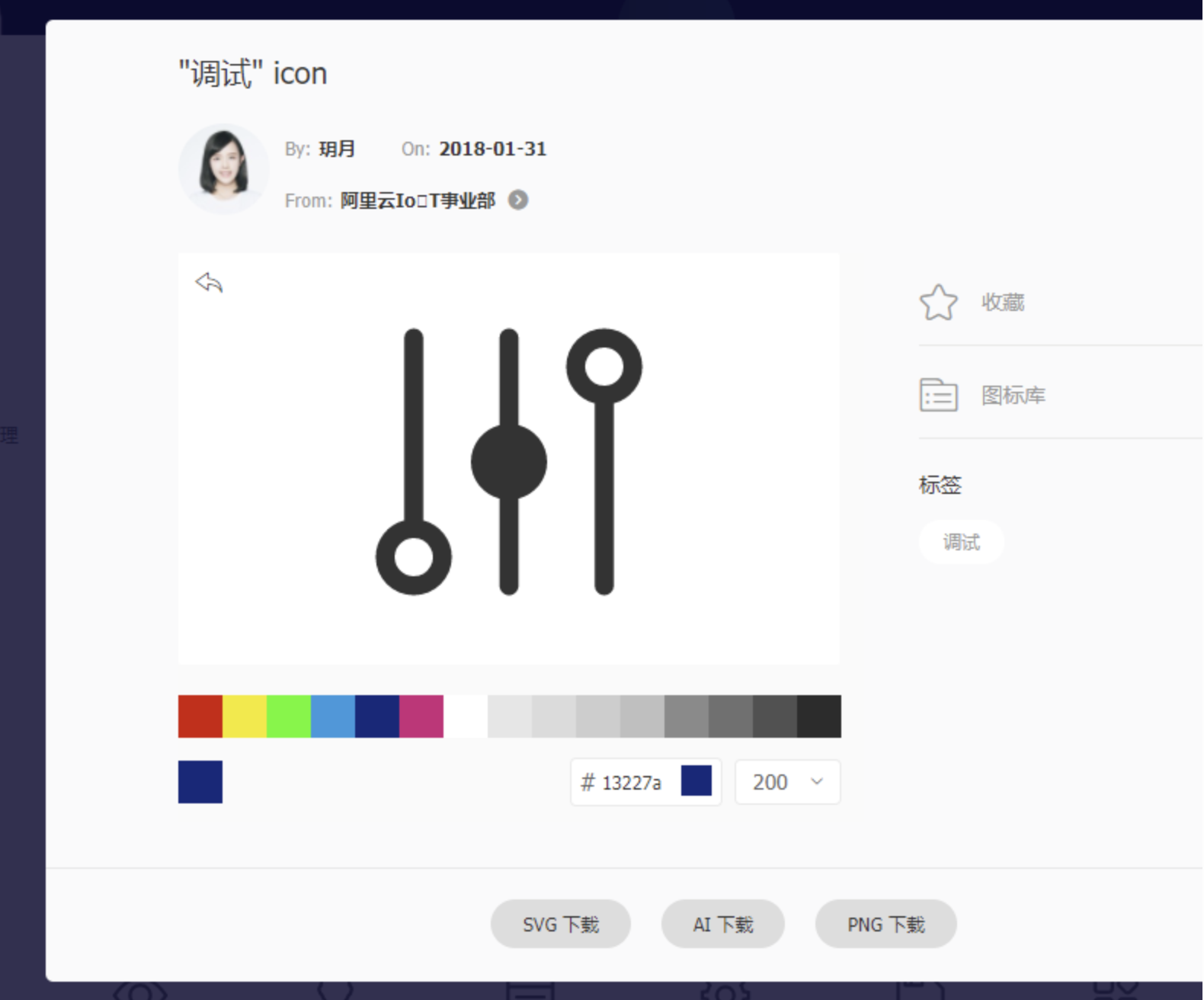Click the undo arrow icon in preview
This screenshot has height=1000, width=1204.
(209, 283)
